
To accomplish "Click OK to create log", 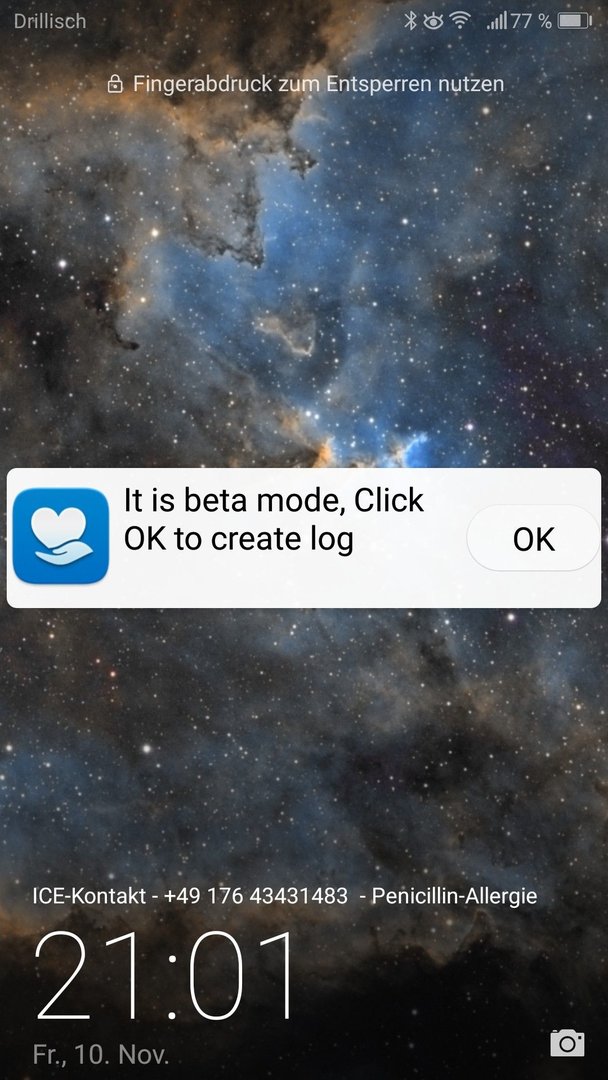I will [x=534, y=538].
